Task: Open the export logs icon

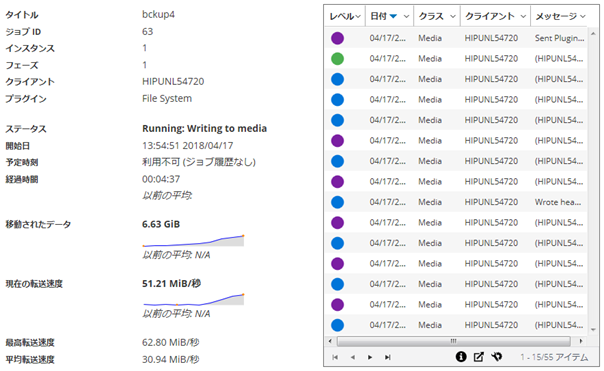Action: click(x=479, y=357)
